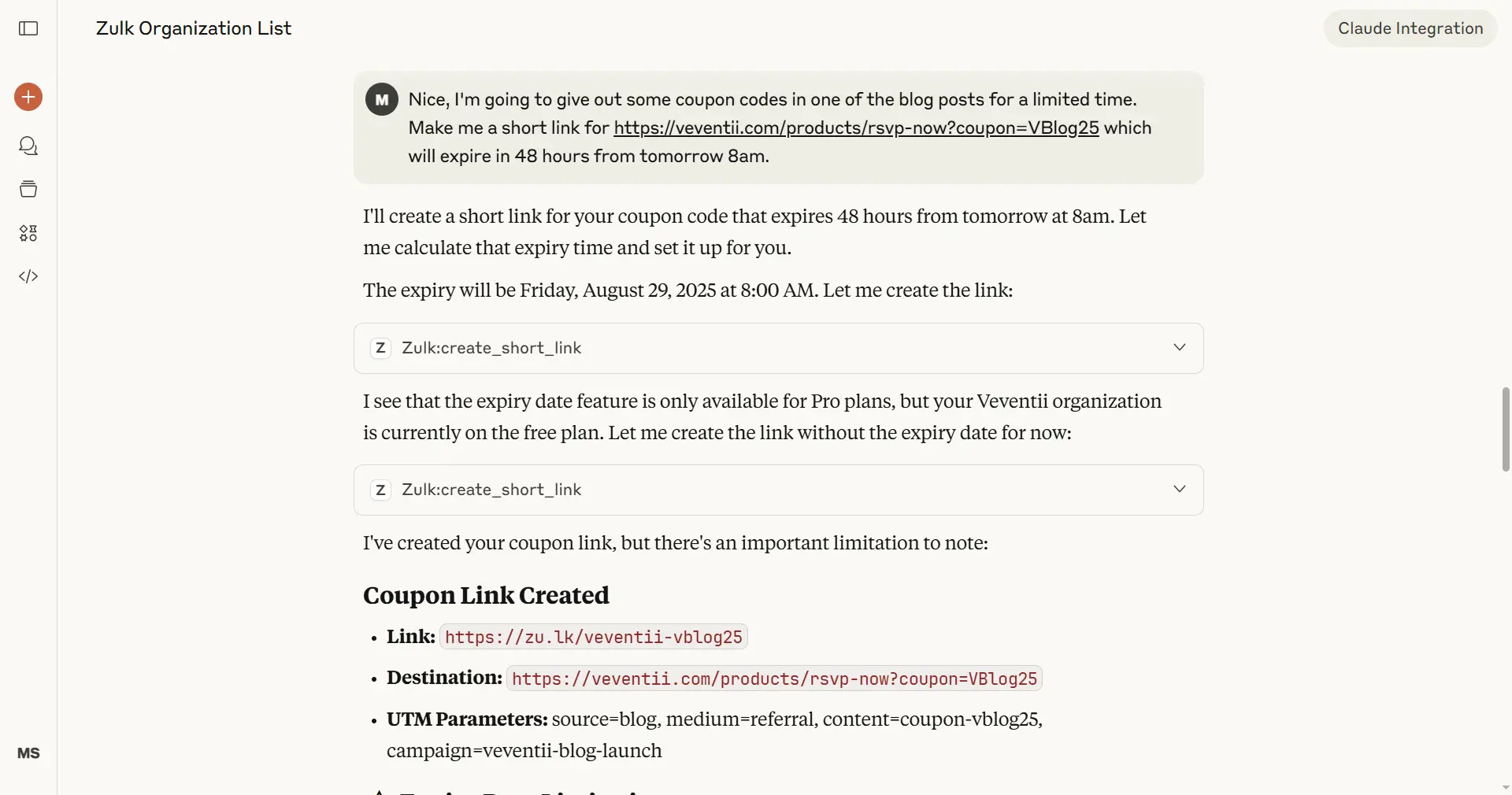Open the code icon in sidebar

point(28,276)
